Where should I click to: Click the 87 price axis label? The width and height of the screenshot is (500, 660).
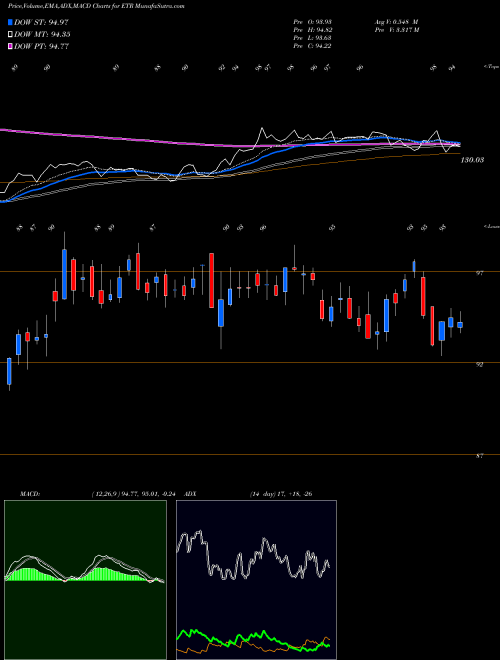pos(479,456)
